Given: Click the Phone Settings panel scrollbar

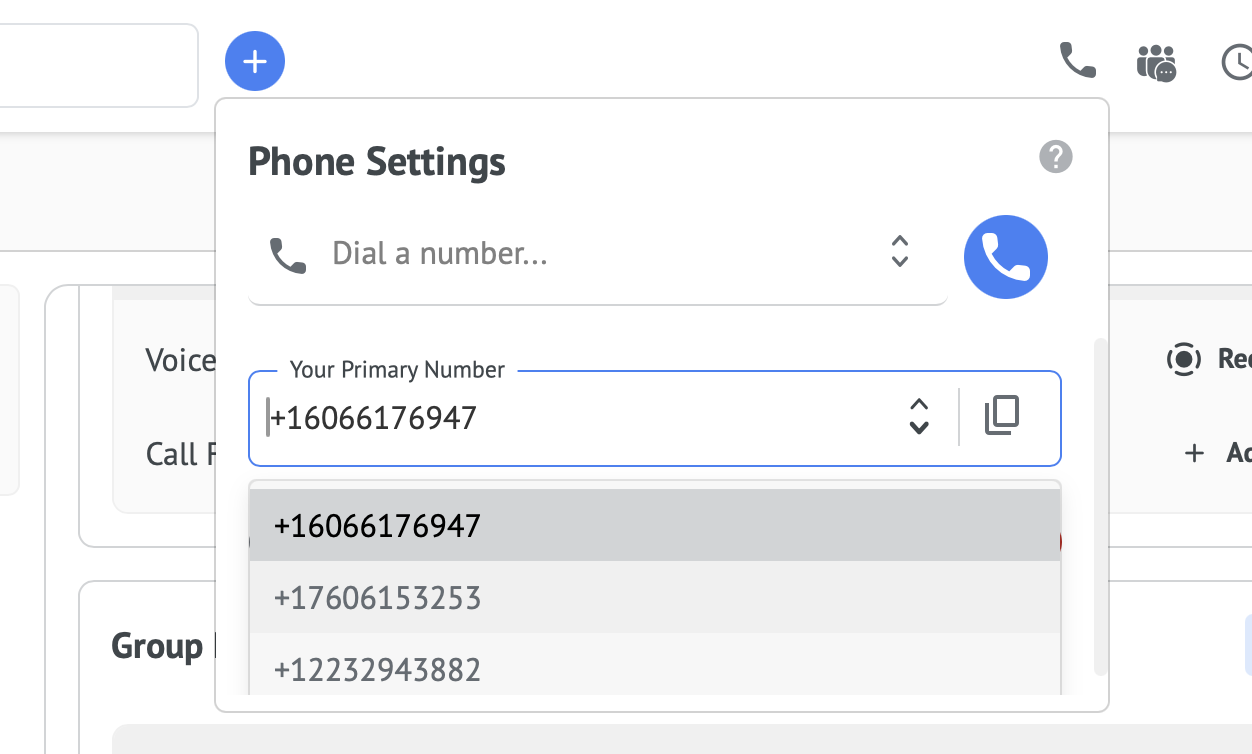Looking at the screenshot, I should (1101, 500).
